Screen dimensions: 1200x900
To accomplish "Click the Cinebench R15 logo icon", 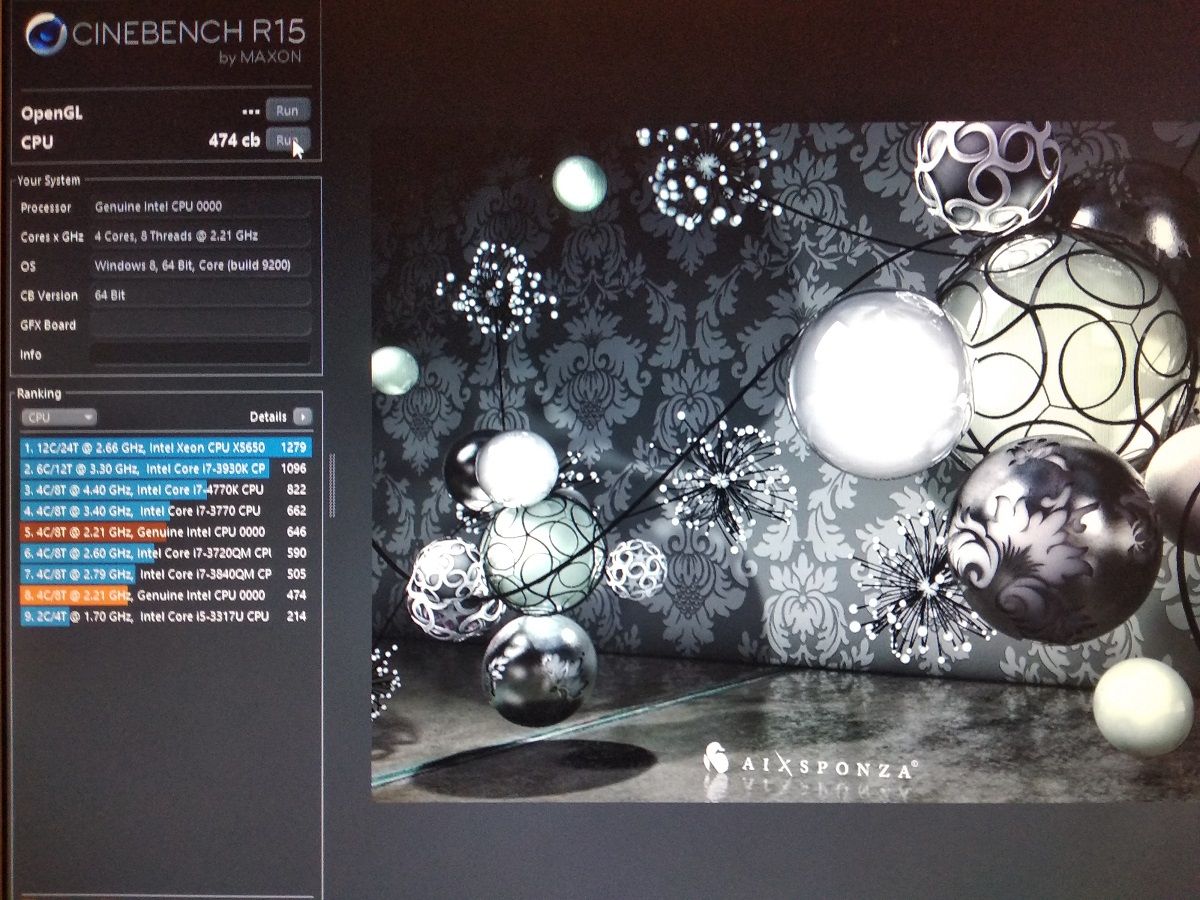I will pos(45,36).
